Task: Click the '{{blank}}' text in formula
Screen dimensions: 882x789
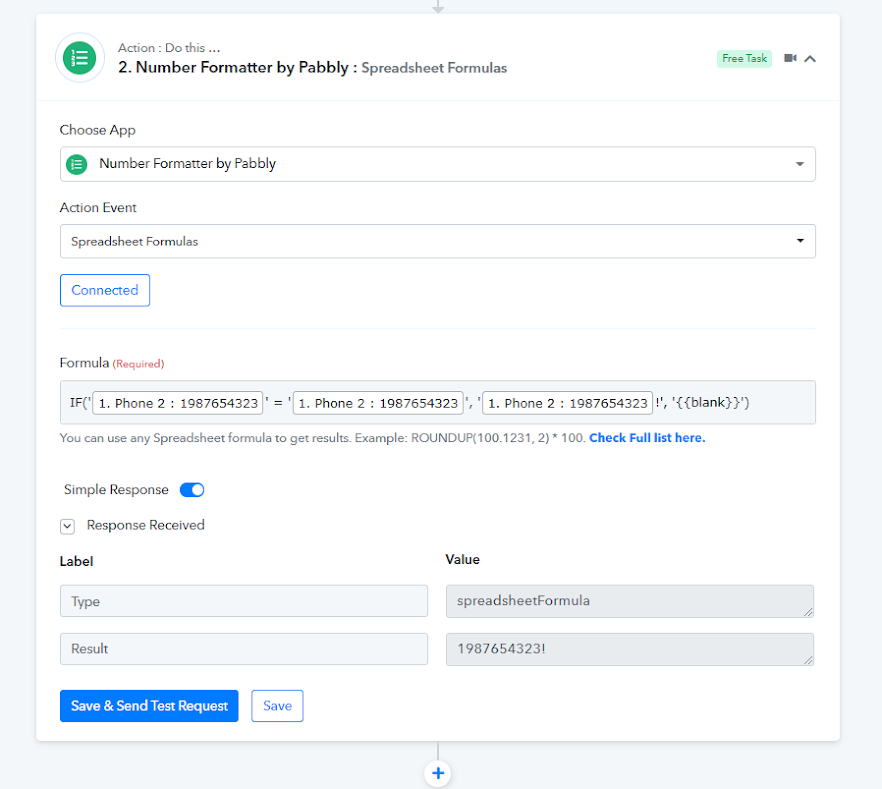Action: coord(709,403)
